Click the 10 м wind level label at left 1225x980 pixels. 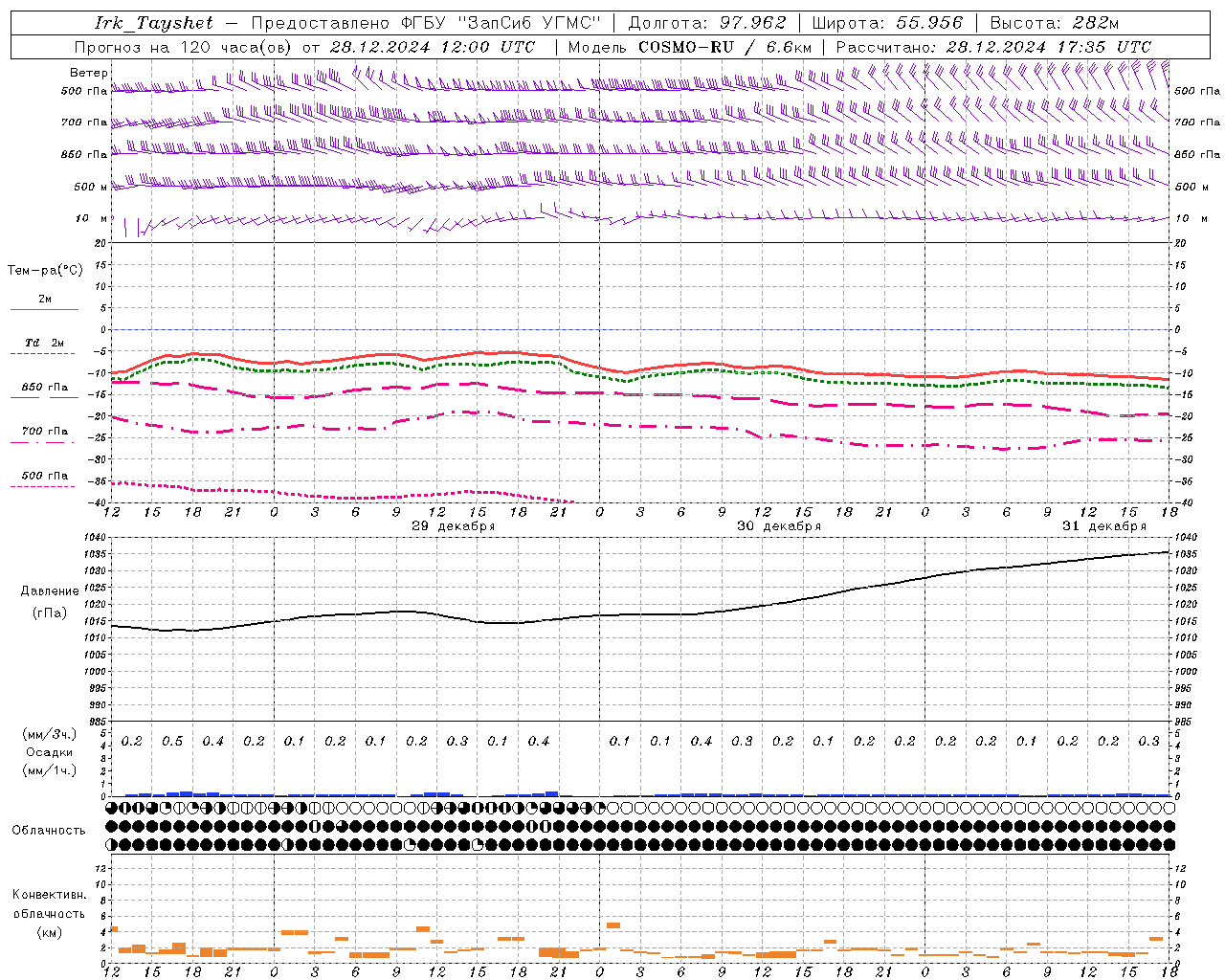pos(92,219)
